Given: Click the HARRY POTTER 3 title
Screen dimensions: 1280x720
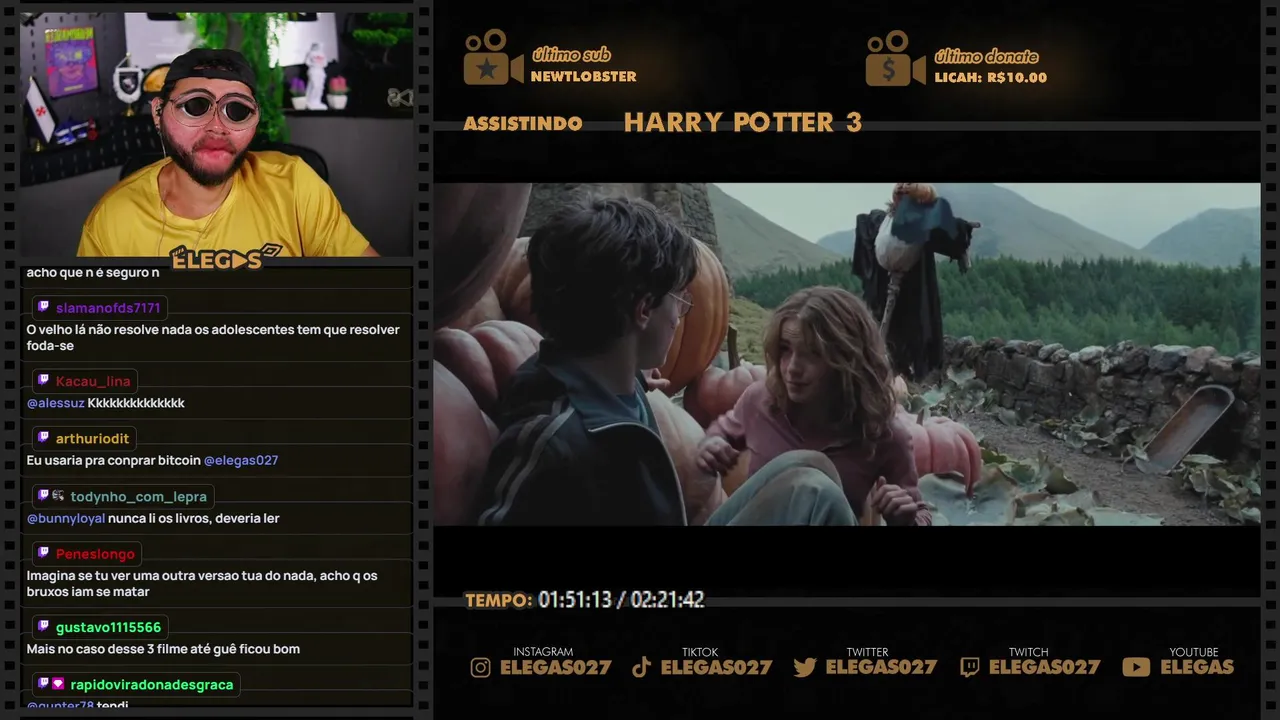Looking at the screenshot, I should pos(743,123).
